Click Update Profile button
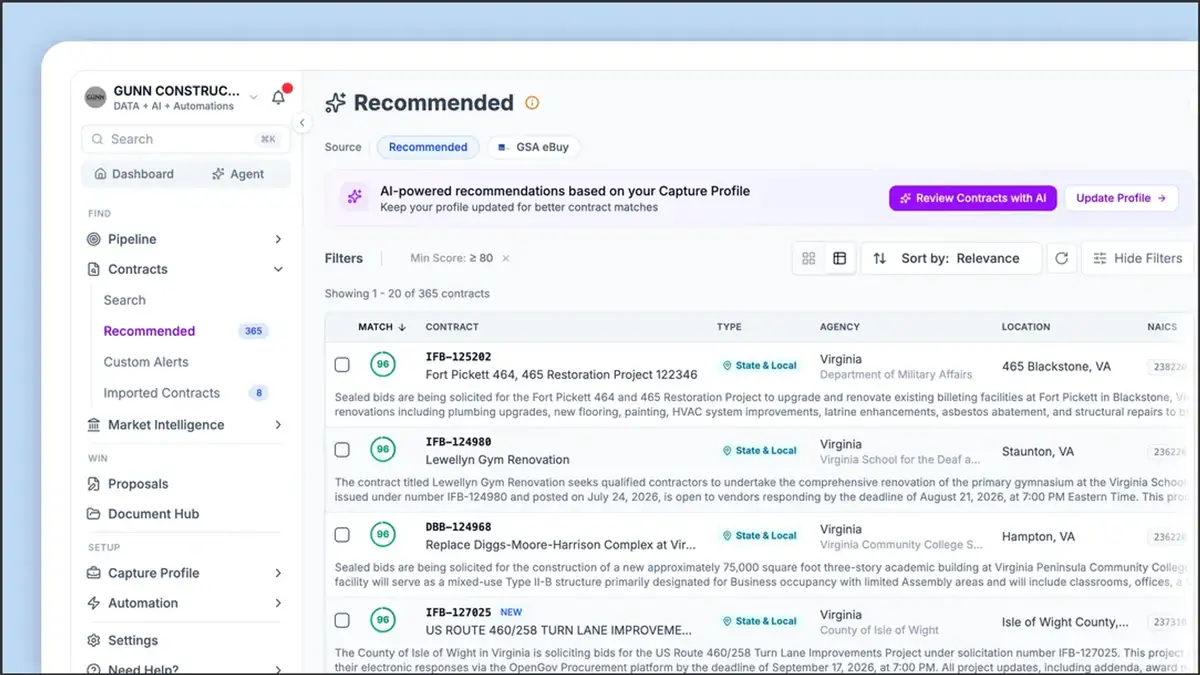1200x675 pixels. (x=1121, y=198)
